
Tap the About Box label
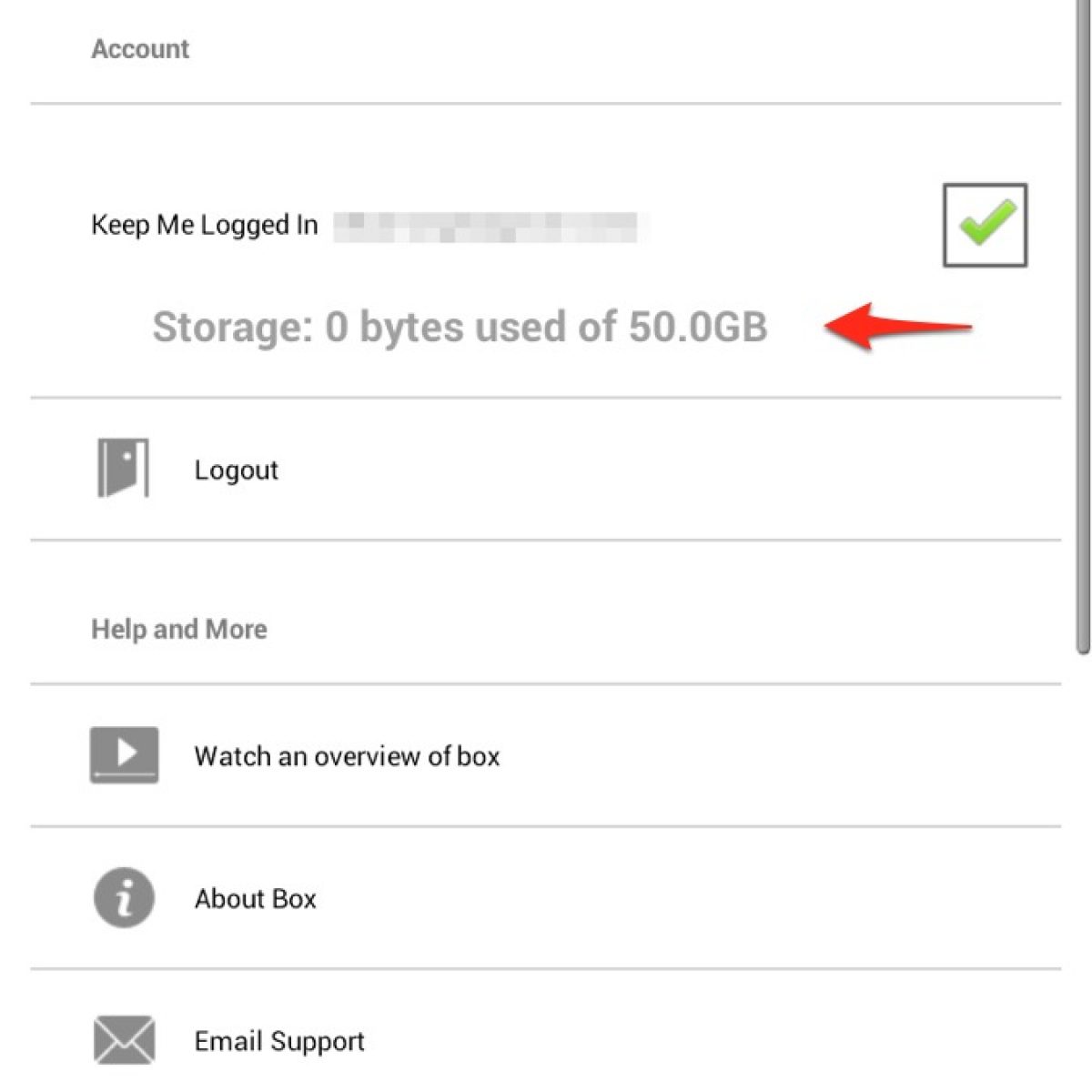[x=255, y=899]
